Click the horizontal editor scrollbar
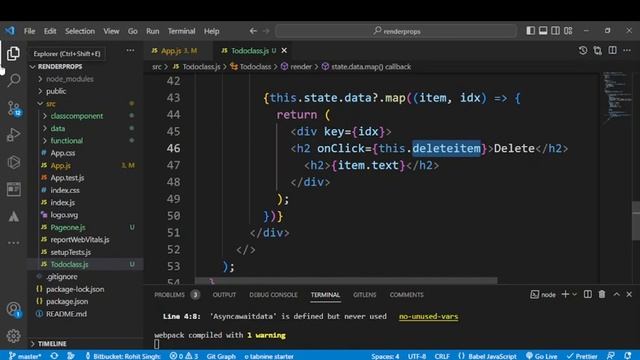The height and width of the screenshot is (360, 640). pyautogui.click(x=346, y=280)
